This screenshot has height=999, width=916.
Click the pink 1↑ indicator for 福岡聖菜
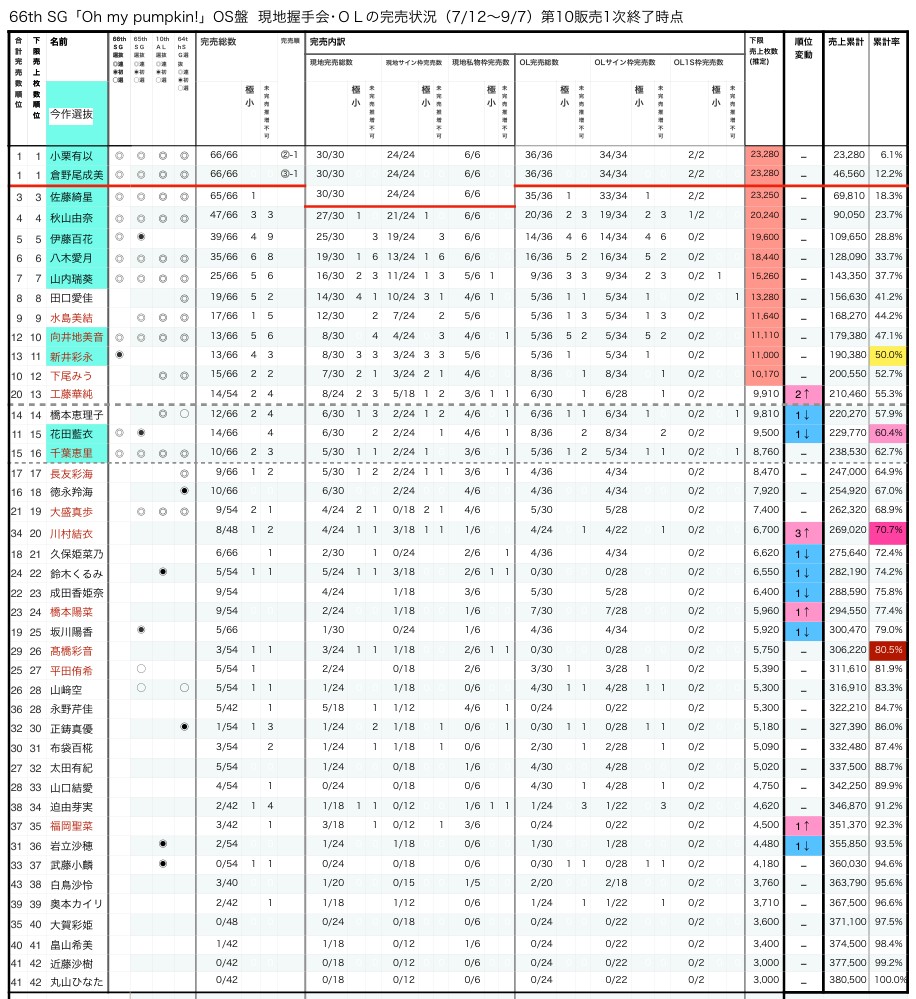coord(803,826)
